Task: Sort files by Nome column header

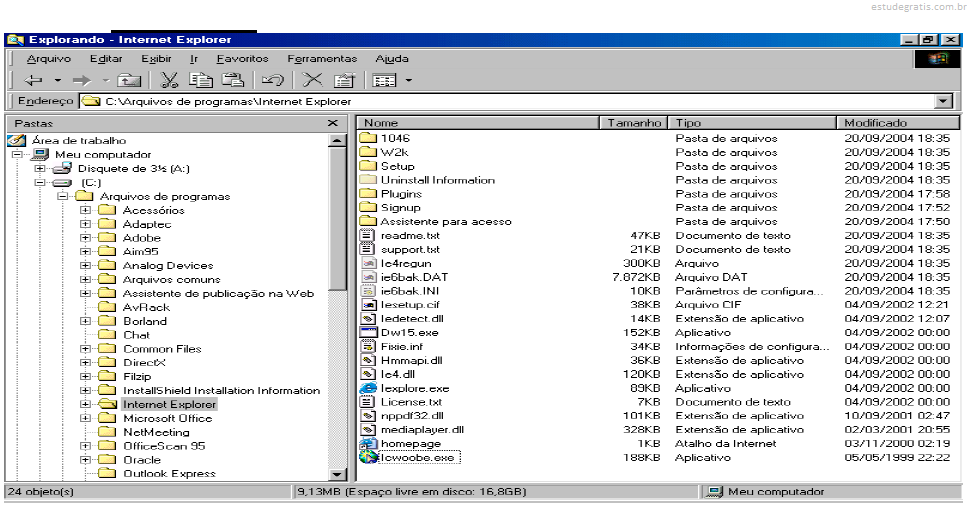Action: coord(478,123)
